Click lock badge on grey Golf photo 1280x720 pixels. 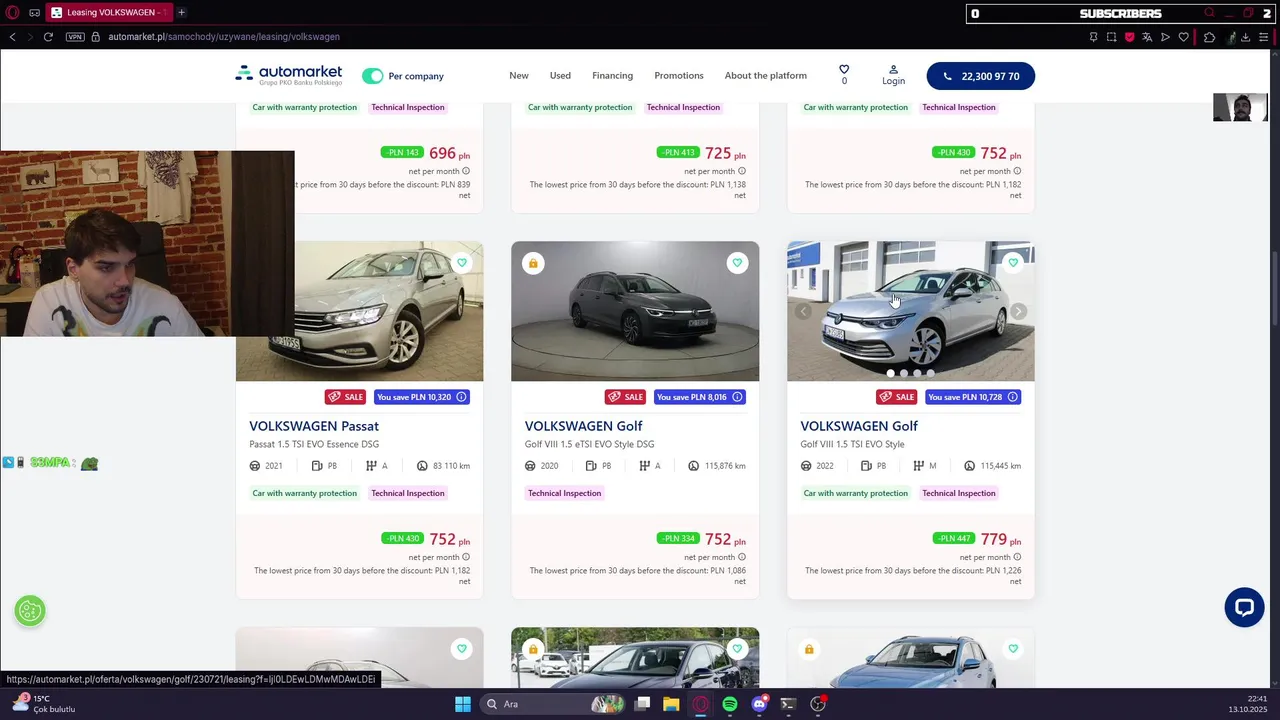[533, 263]
